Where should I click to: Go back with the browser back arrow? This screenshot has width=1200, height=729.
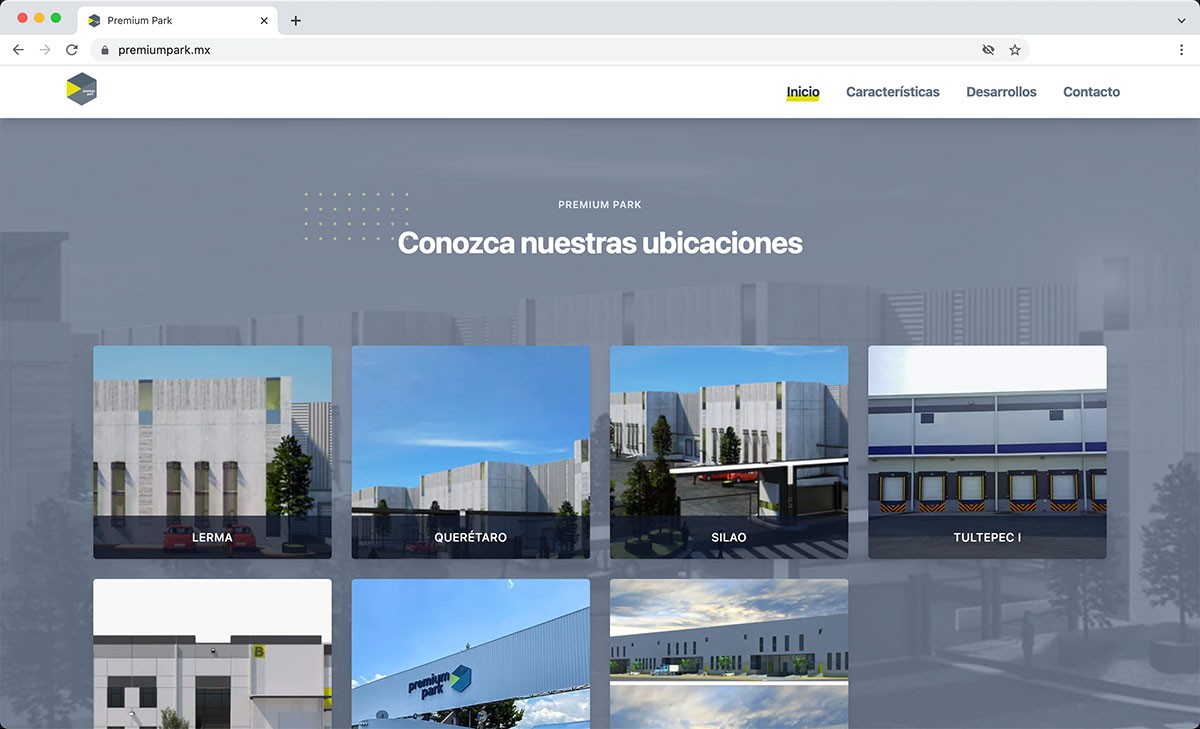tap(18, 50)
